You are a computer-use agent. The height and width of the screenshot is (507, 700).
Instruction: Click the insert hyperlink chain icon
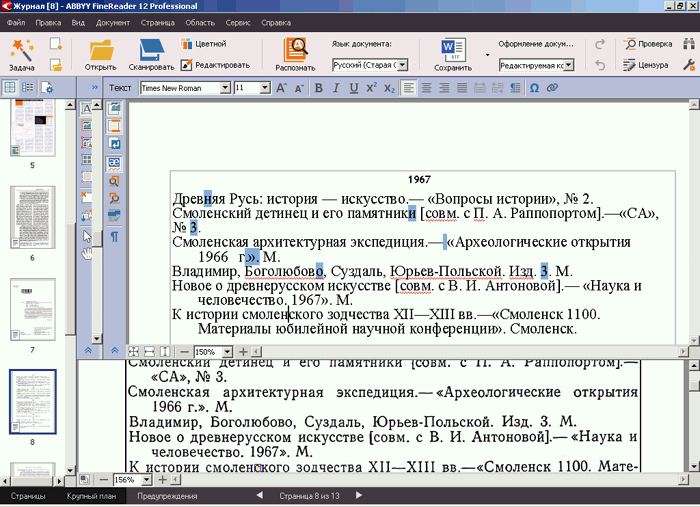[552, 88]
